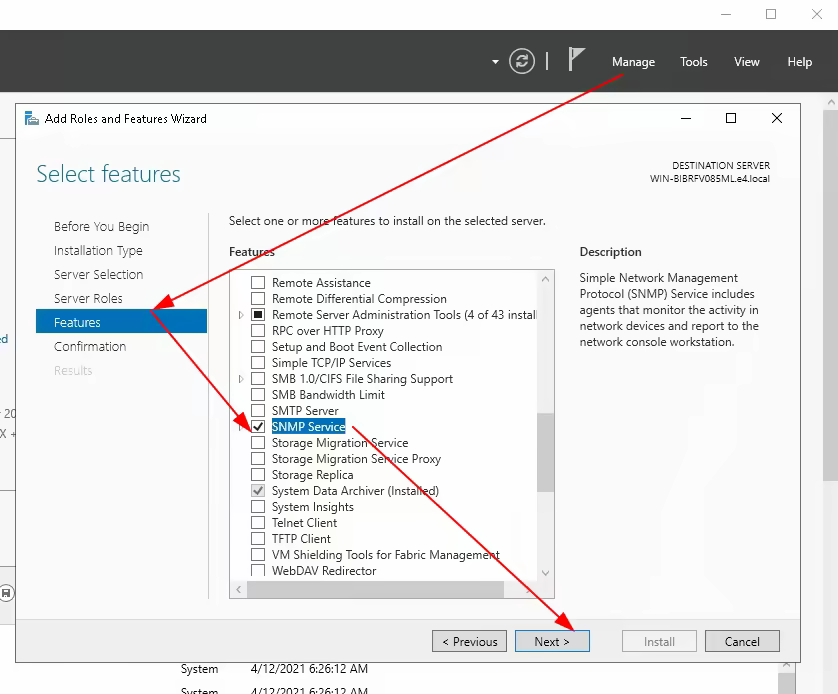Click the Cancel button
The width and height of the screenshot is (838, 694).
coord(742,641)
